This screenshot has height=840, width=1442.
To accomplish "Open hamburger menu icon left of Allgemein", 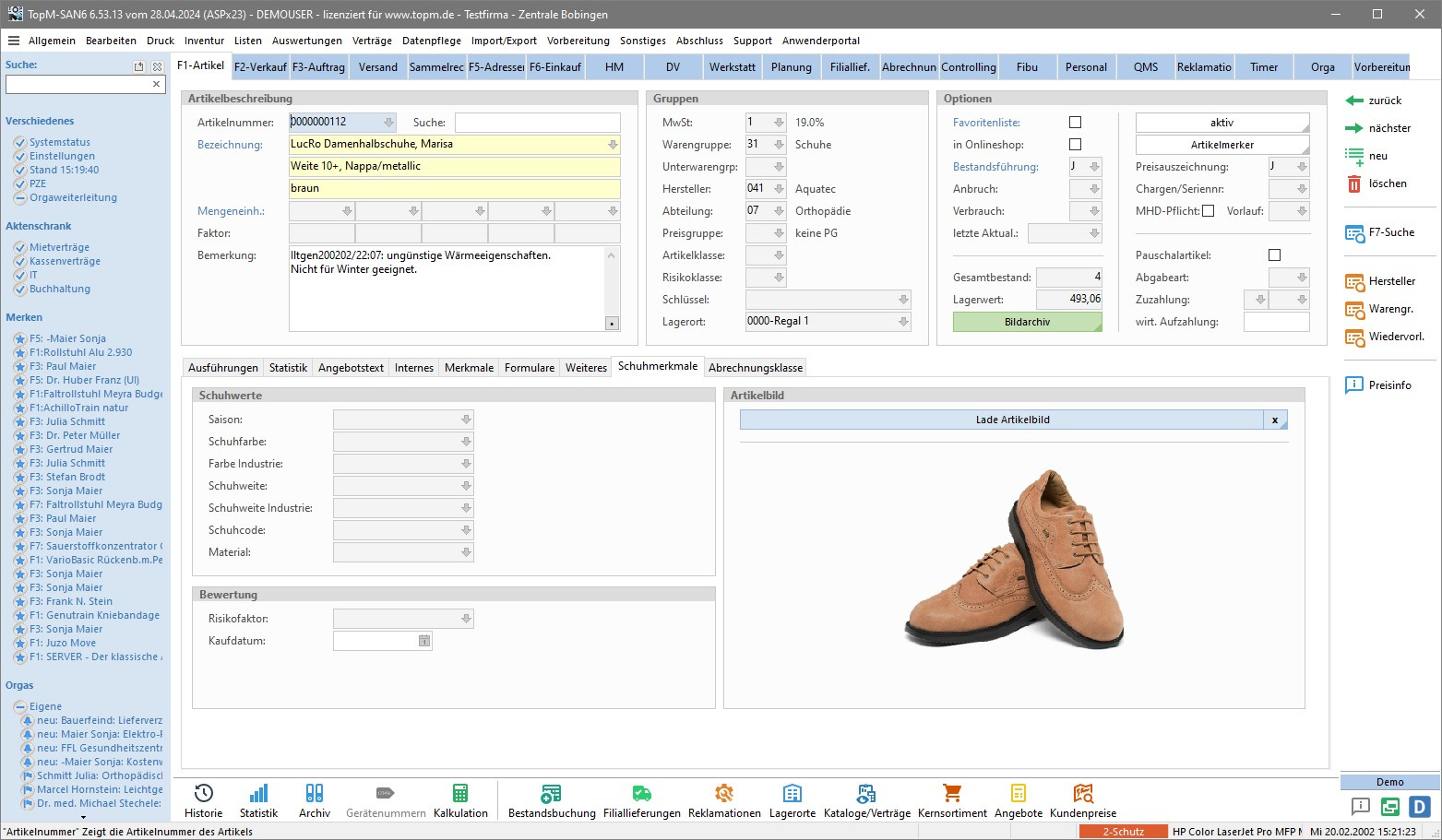I will tap(14, 41).
